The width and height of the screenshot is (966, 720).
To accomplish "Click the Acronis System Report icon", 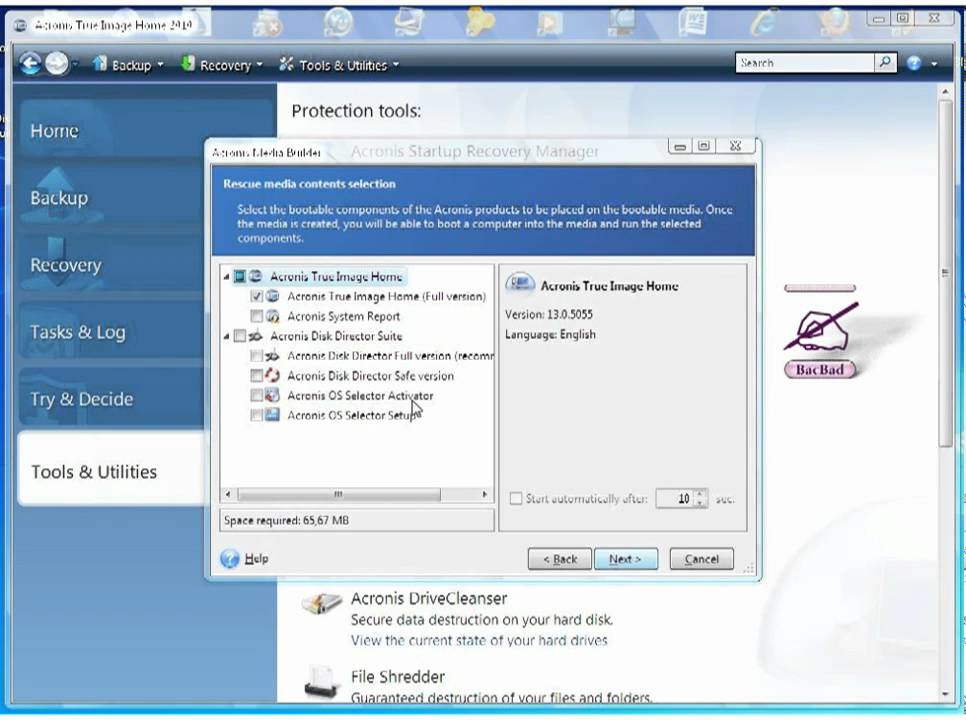I will pyautogui.click(x=272, y=316).
